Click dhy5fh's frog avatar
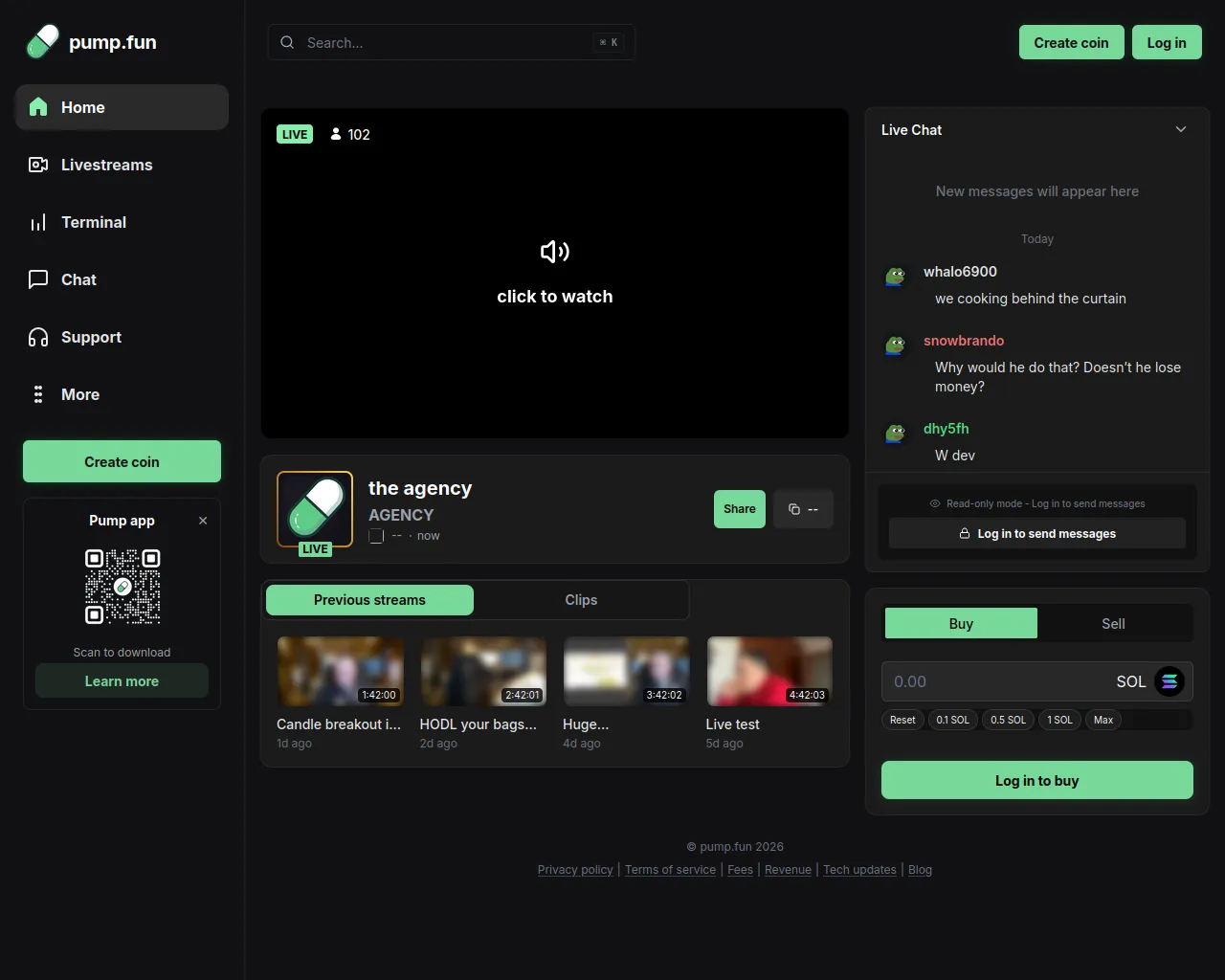 click(896, 434)
